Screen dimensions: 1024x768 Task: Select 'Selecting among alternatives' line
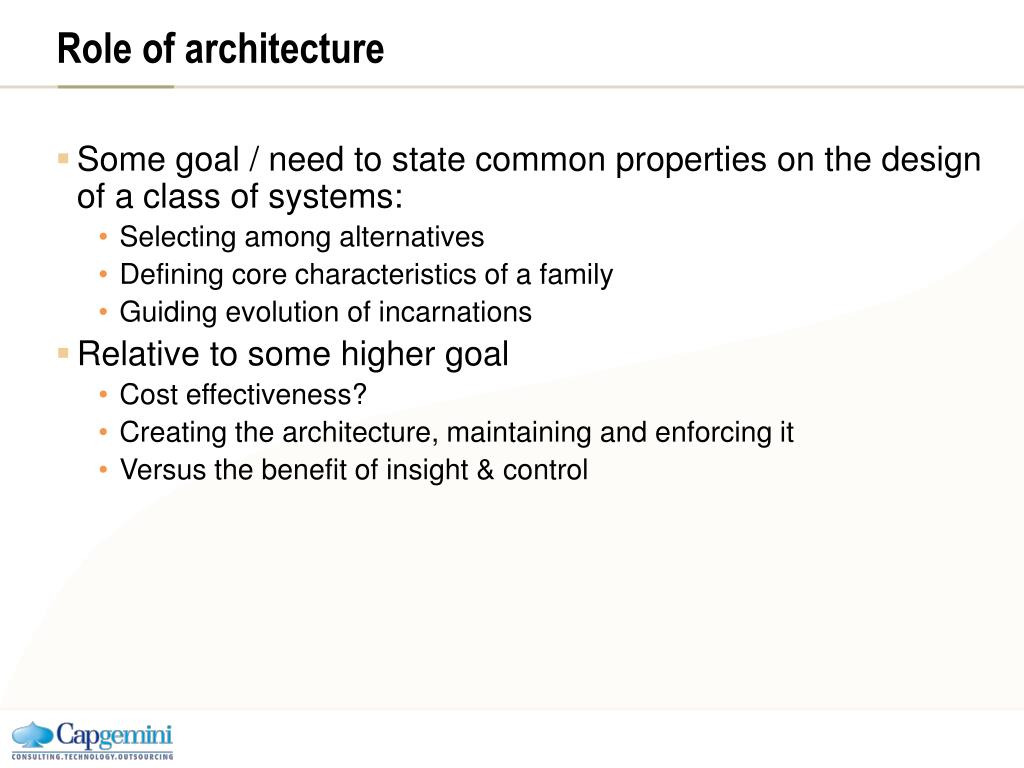(302, 236)
